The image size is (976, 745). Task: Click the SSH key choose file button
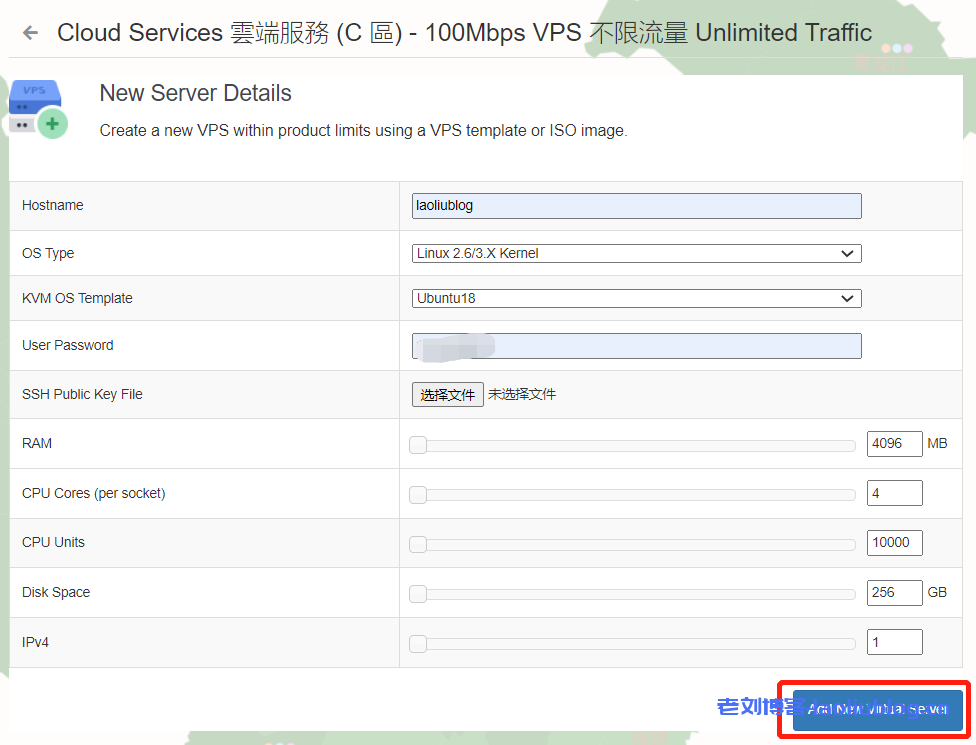pyautogui.click(x=447, y=395)
